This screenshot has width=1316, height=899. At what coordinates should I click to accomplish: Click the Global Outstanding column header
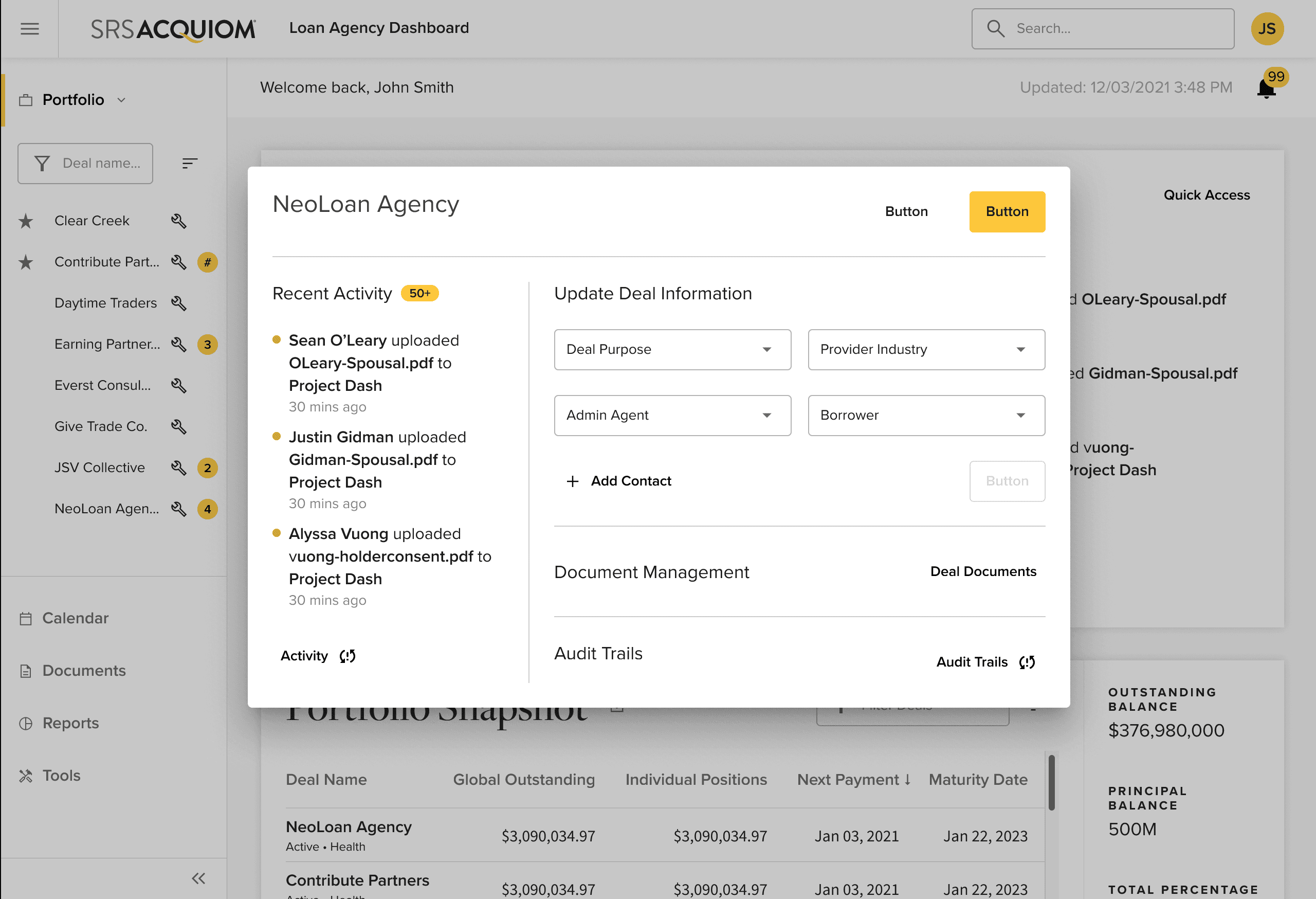pyautogui.click(x=524, y=780)
